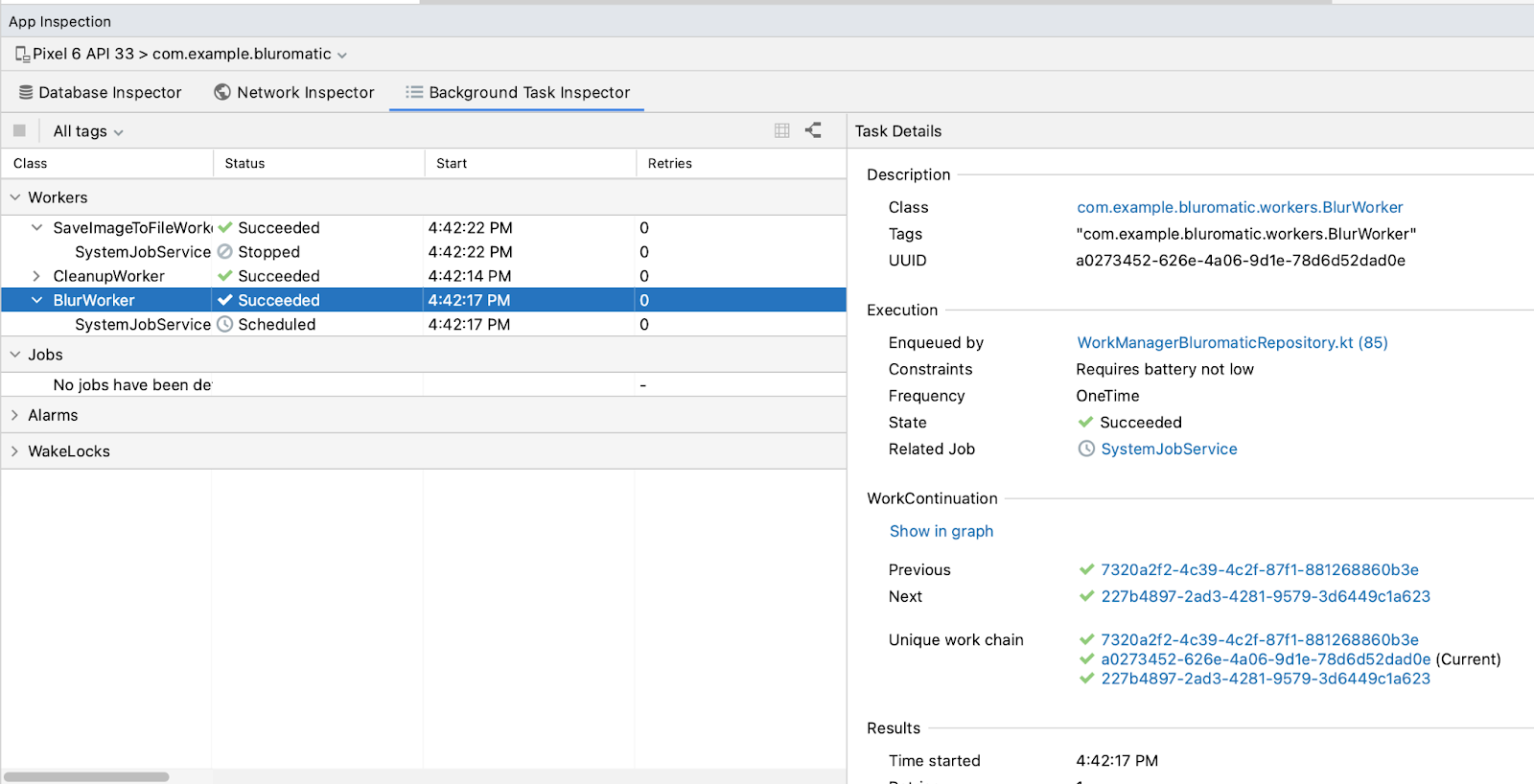Switch to table list view icon
This screenshot has height=784, width=1534.
pos(782,131)
